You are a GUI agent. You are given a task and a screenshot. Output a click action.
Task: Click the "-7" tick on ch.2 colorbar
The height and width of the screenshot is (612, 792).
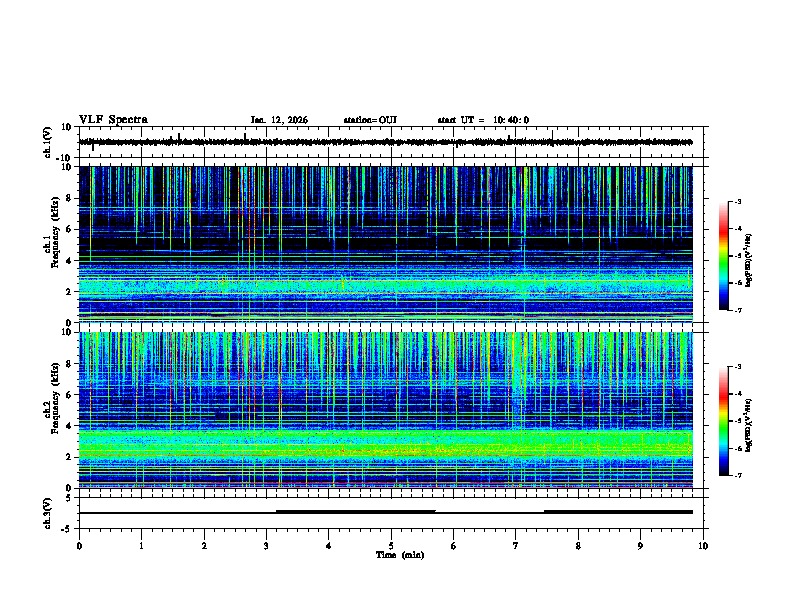(738, 476)
